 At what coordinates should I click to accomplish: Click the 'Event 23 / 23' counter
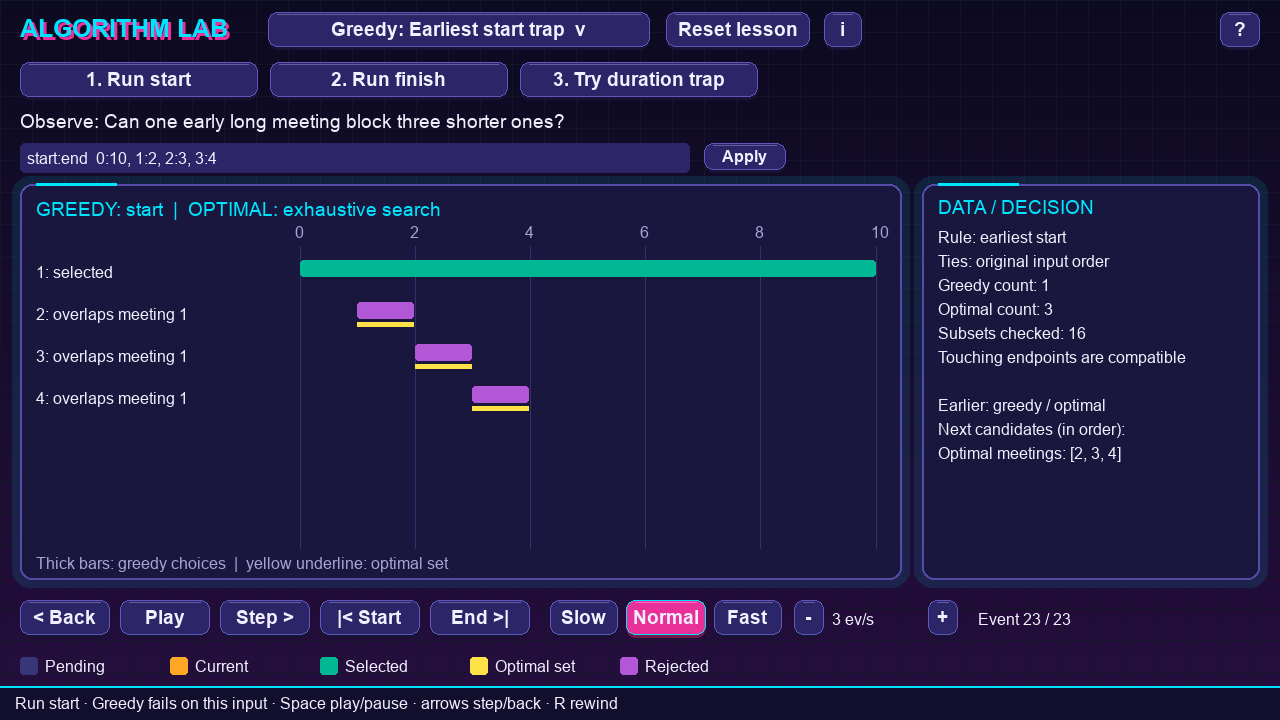[x=1024, y=620]
